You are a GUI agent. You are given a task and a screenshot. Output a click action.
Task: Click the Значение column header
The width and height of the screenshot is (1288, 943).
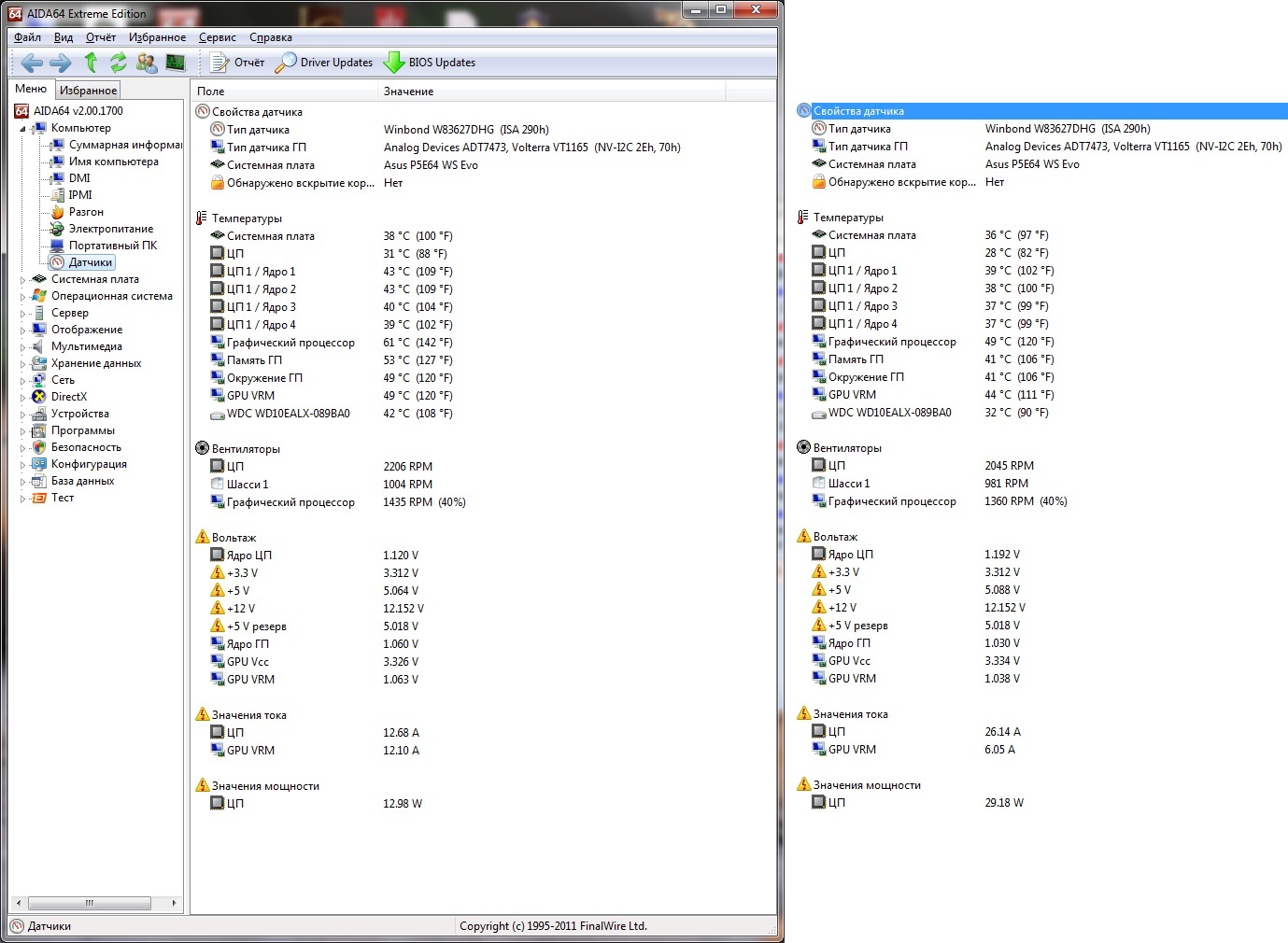[x=551, y=91]
